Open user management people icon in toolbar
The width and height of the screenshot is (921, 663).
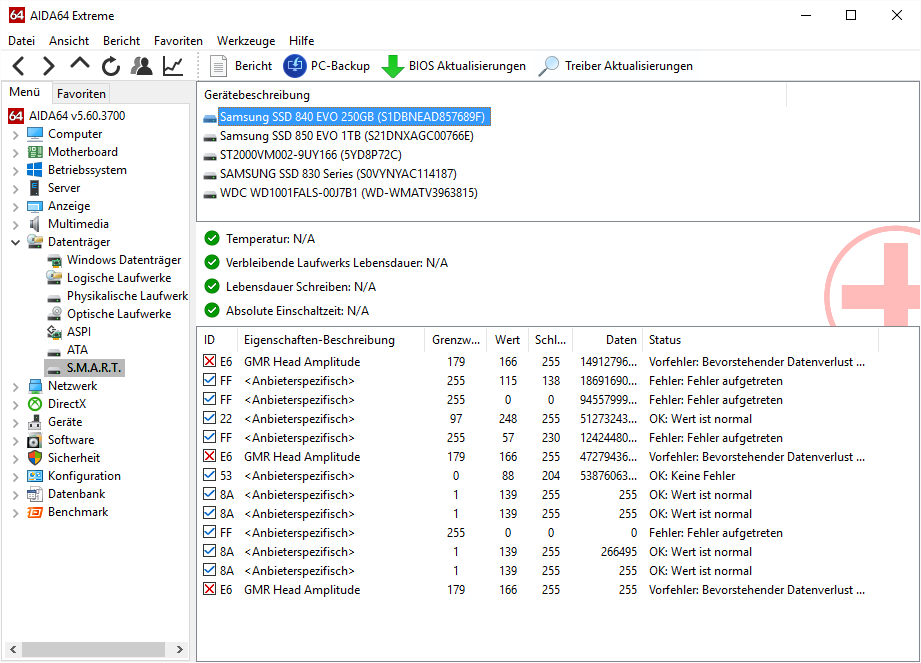point(142,66)
